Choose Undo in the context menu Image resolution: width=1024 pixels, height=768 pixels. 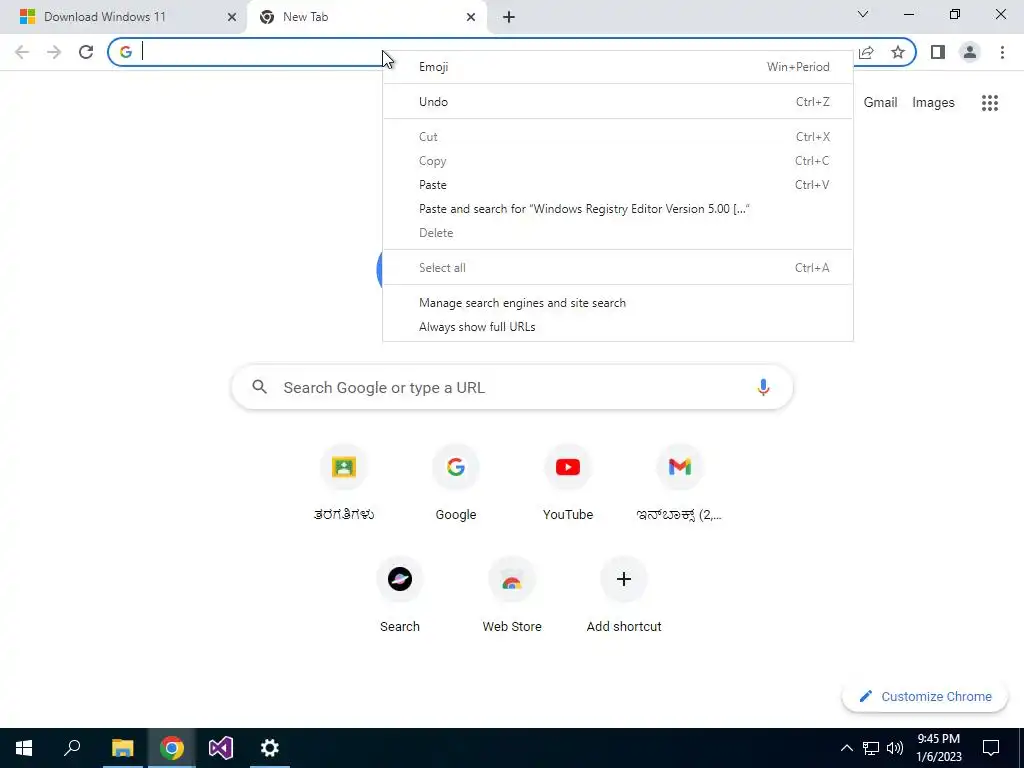[x=618, y=101]
